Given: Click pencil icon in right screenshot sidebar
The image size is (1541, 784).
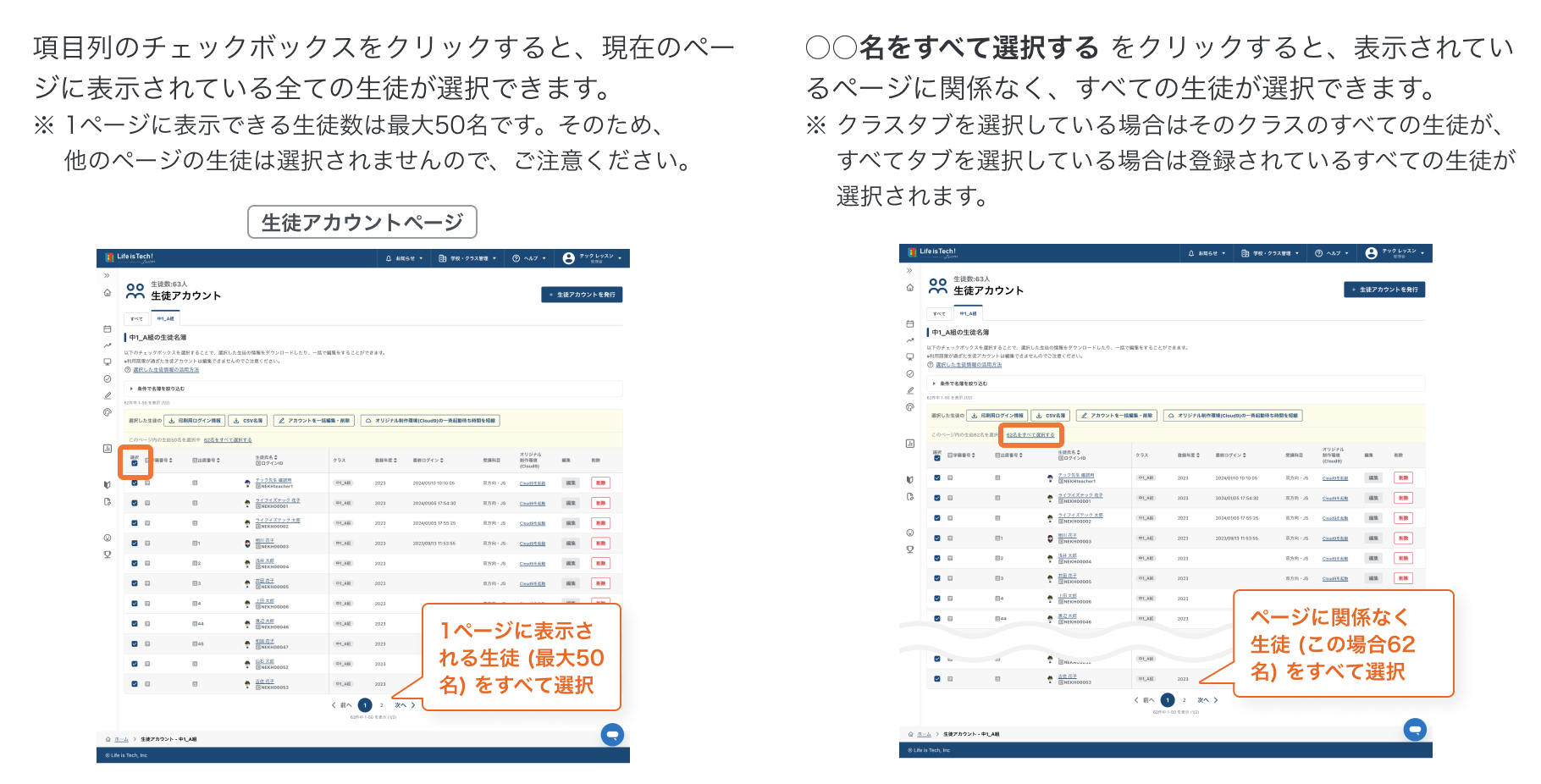Looking at the screenshot, I should click(x=910, y=390).
